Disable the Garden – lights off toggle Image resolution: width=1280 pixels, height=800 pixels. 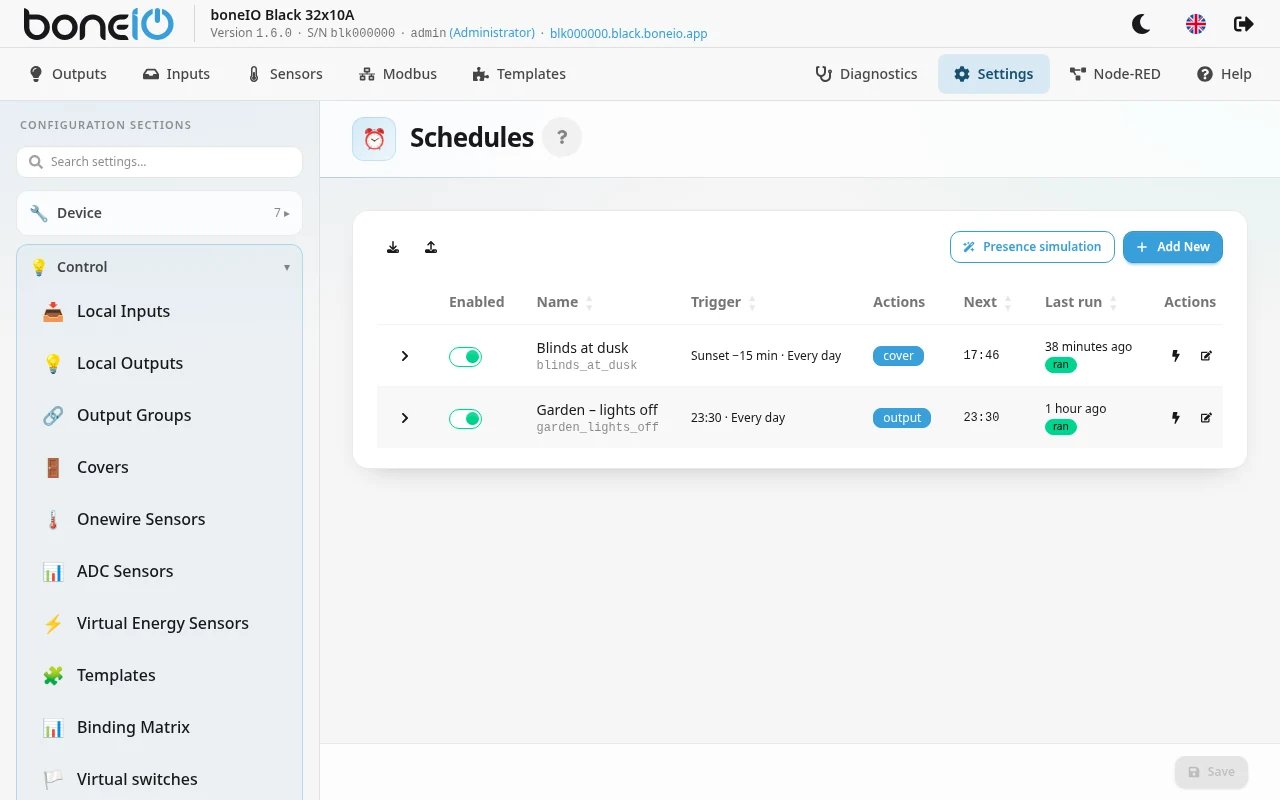465,418
